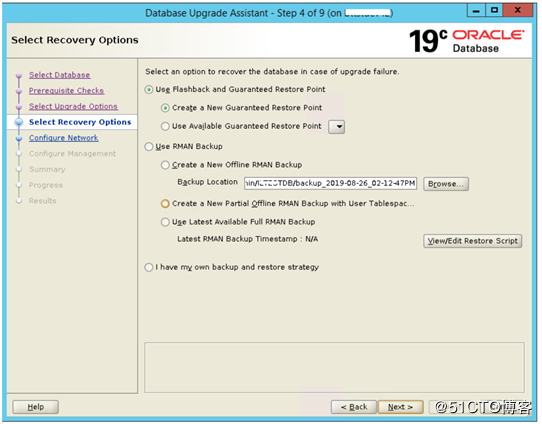
Task: Click the Back button
Action: pyautogui.click(x=354, y=407)
